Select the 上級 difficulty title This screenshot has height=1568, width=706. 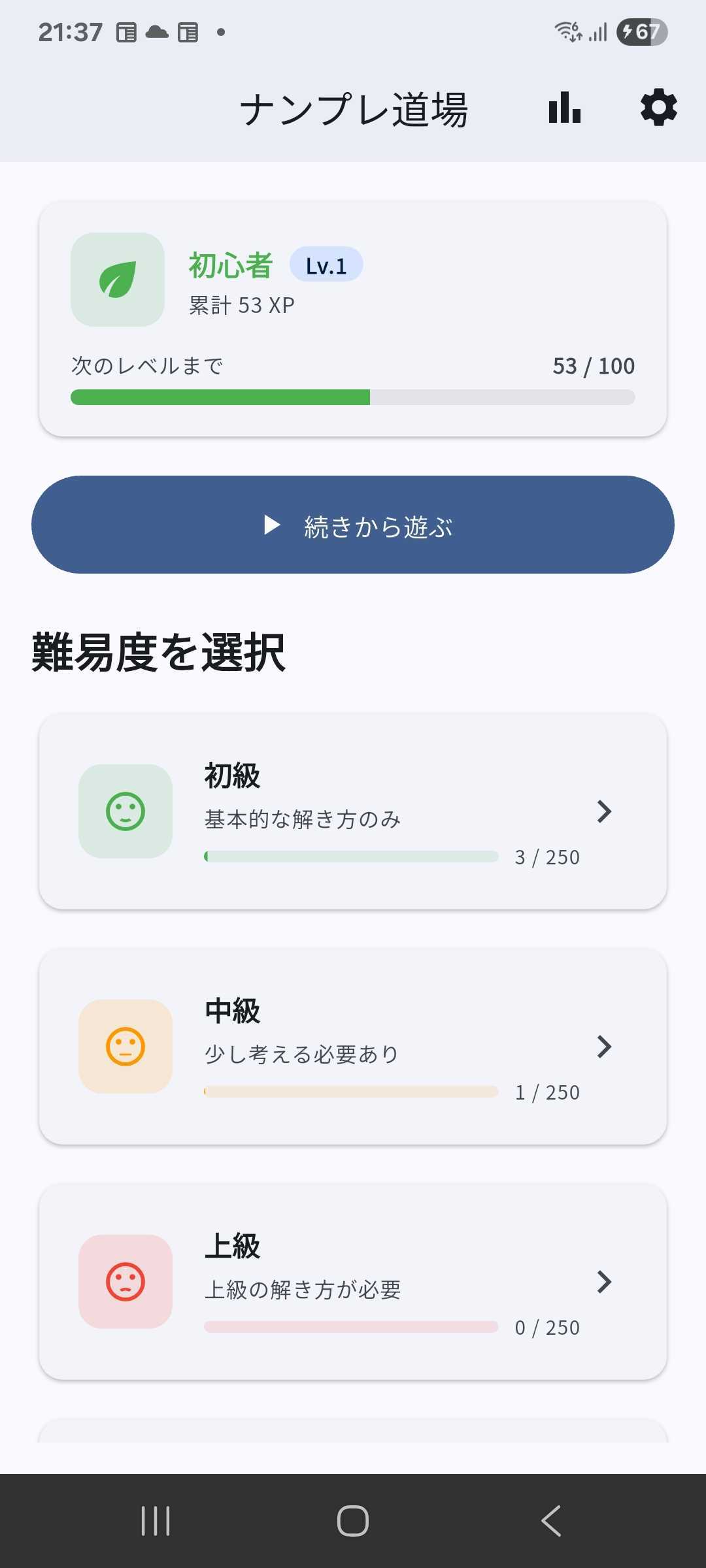click(233, 1247)
